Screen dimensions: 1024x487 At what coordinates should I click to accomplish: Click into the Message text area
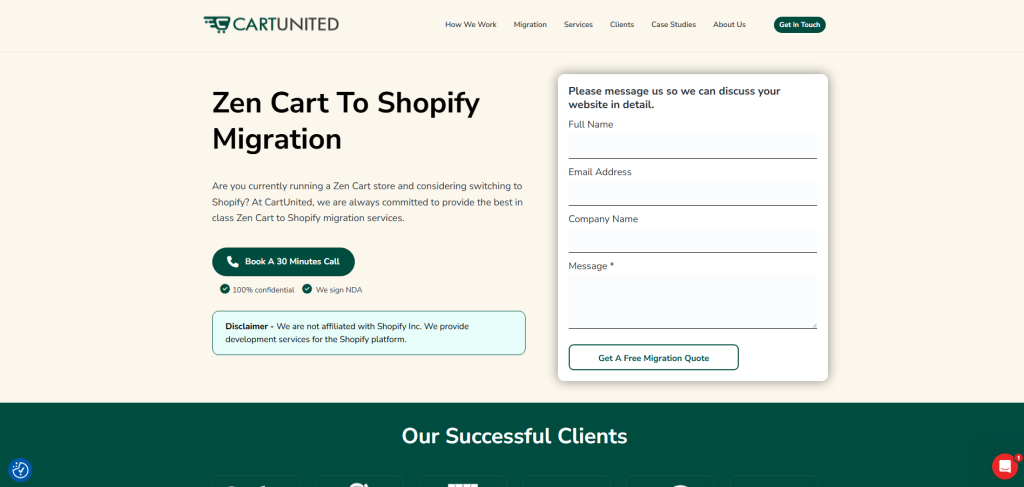693,301
